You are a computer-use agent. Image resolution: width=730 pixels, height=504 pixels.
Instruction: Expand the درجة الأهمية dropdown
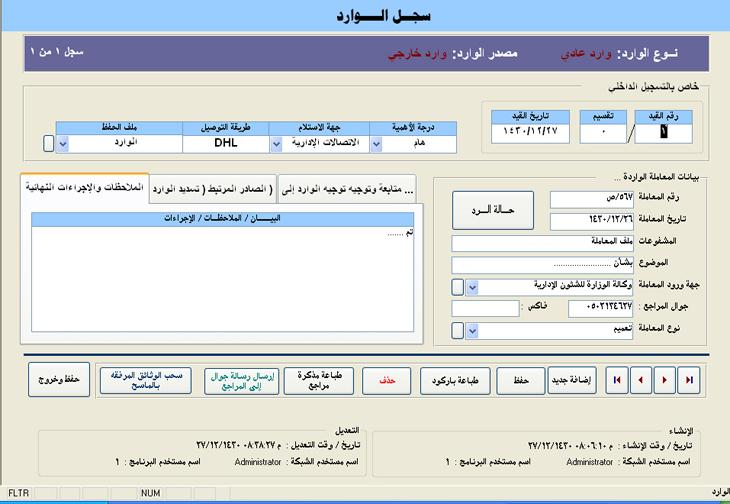[x=376, y=145]
